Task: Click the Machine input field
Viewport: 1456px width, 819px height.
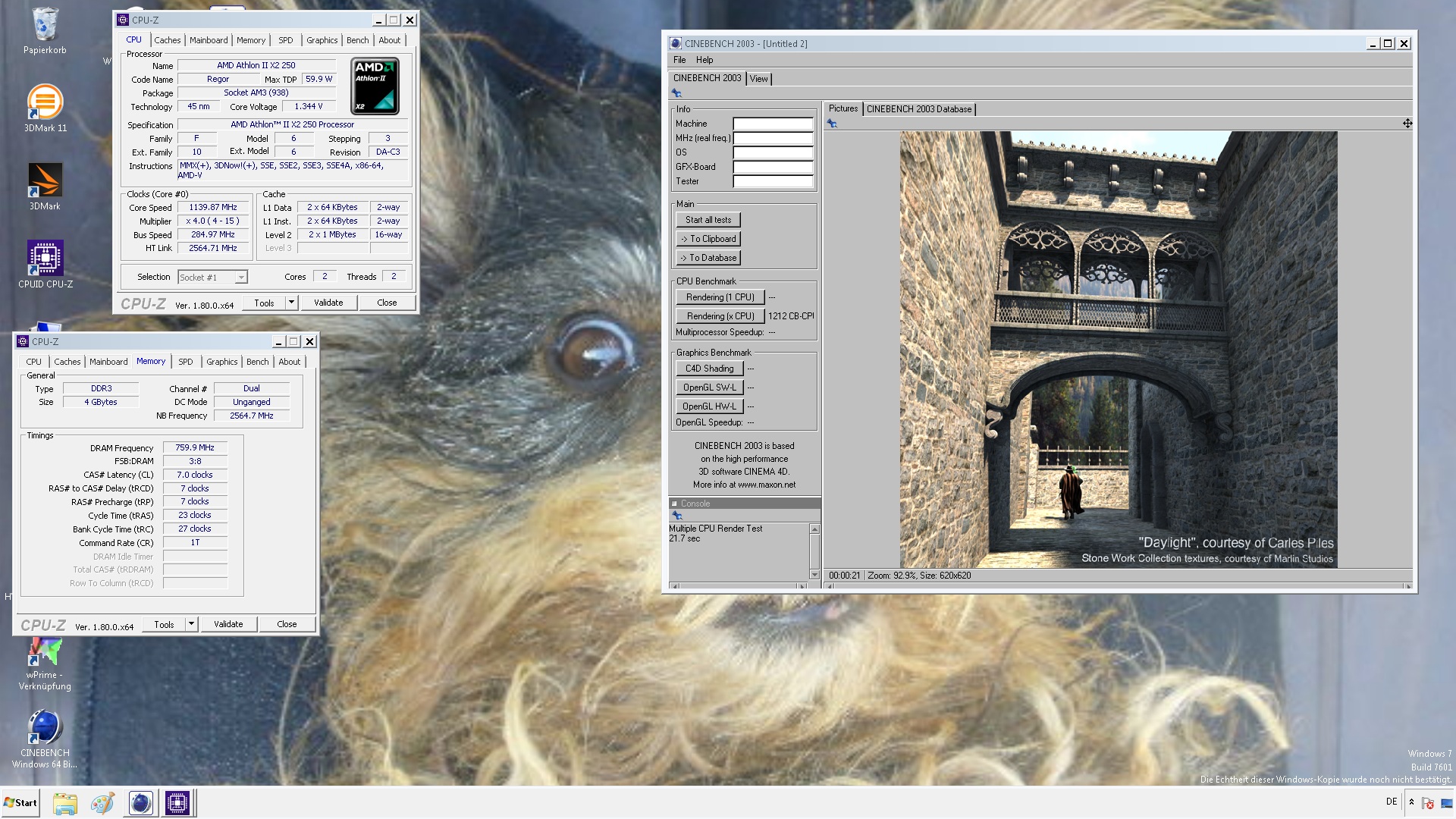Action: click(773, 124)
